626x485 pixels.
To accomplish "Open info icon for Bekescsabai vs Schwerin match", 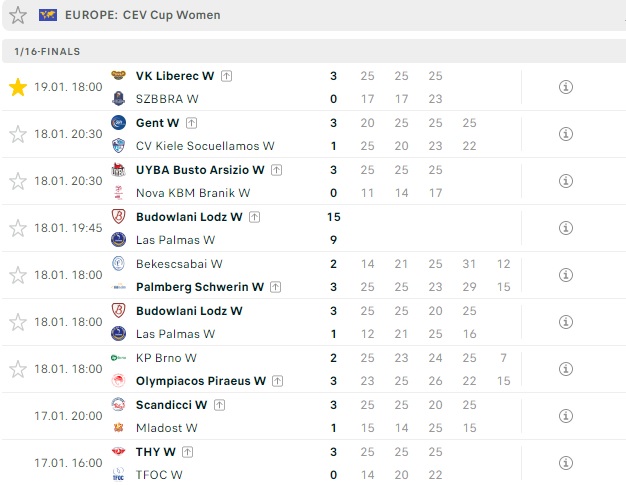I will (566, 275).
